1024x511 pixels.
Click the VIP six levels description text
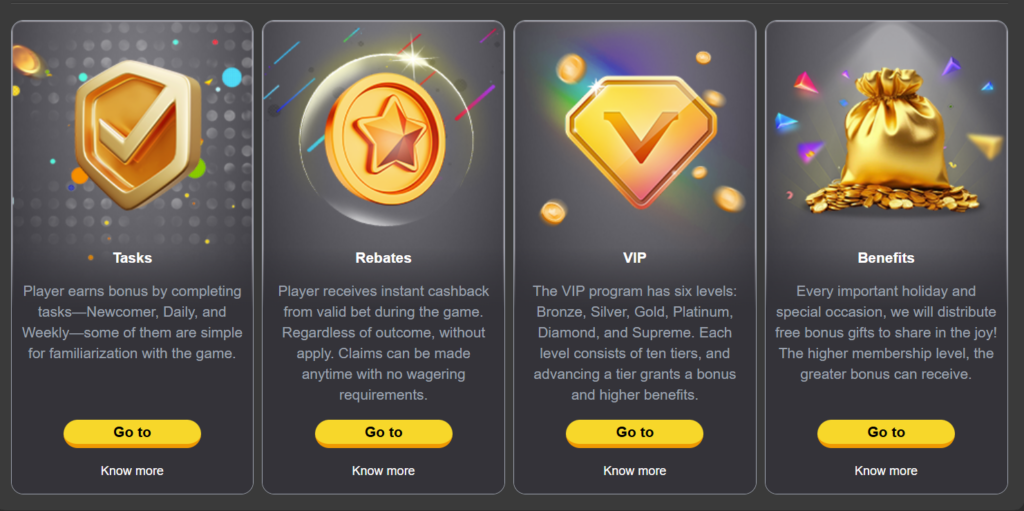coord(635,343)
